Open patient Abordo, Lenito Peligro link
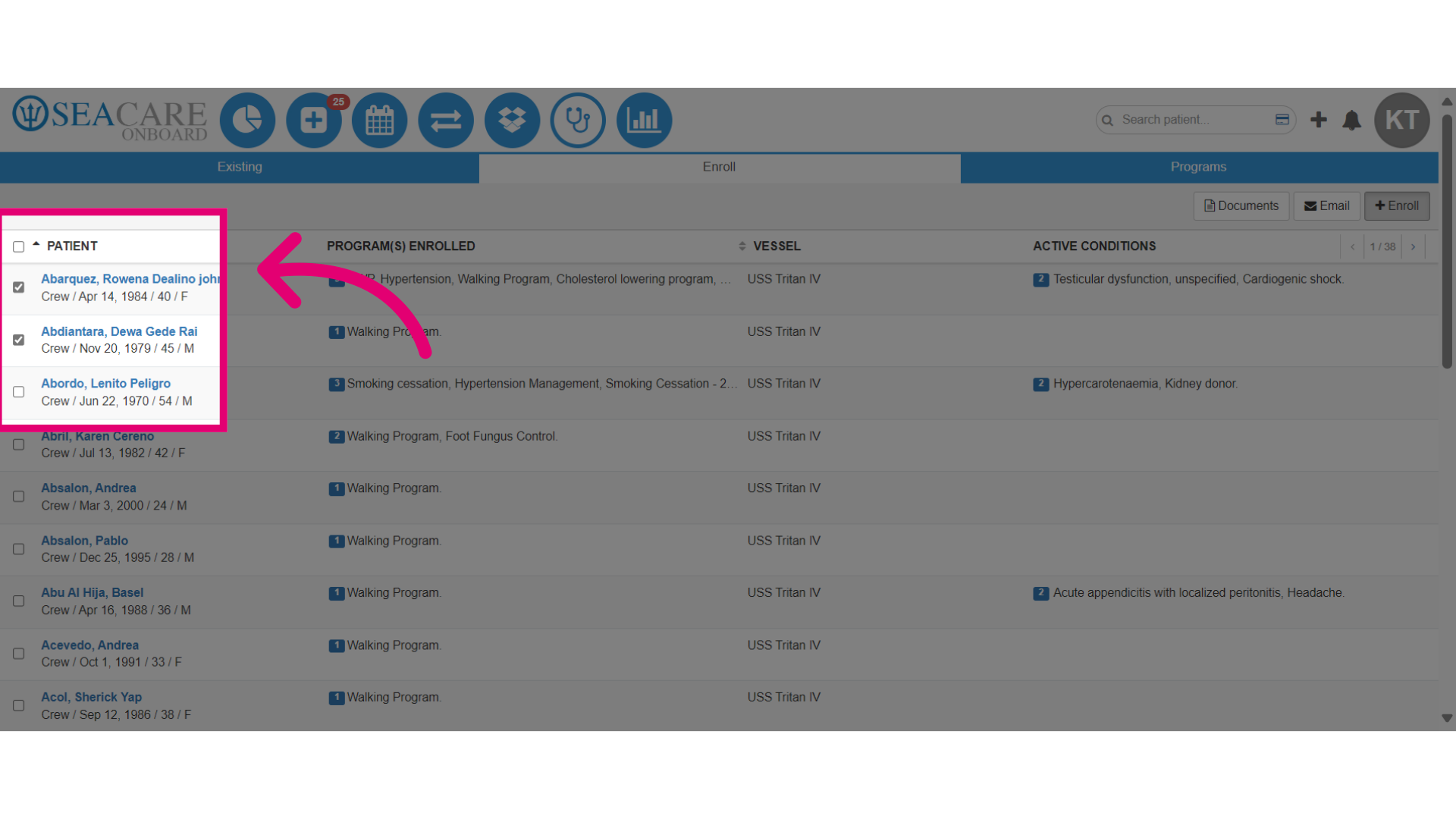 point(105,384)
